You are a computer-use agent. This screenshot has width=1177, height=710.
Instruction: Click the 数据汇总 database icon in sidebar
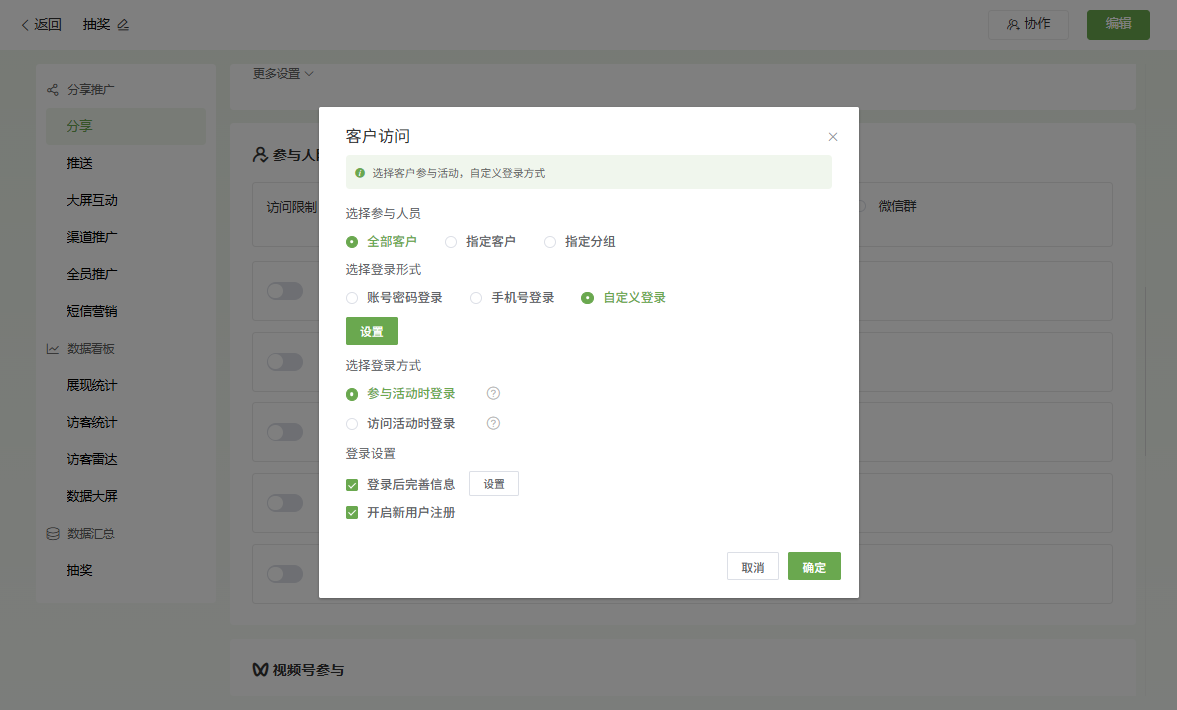click(x=53, y=534)
